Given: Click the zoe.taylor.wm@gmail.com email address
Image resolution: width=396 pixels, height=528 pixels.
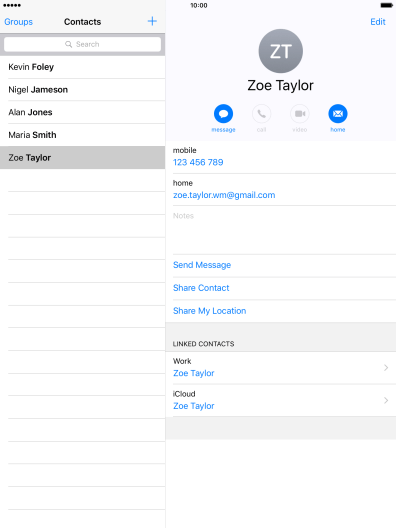Looking at the screenshot, I should pyautogui.click(x=224, y=195).
